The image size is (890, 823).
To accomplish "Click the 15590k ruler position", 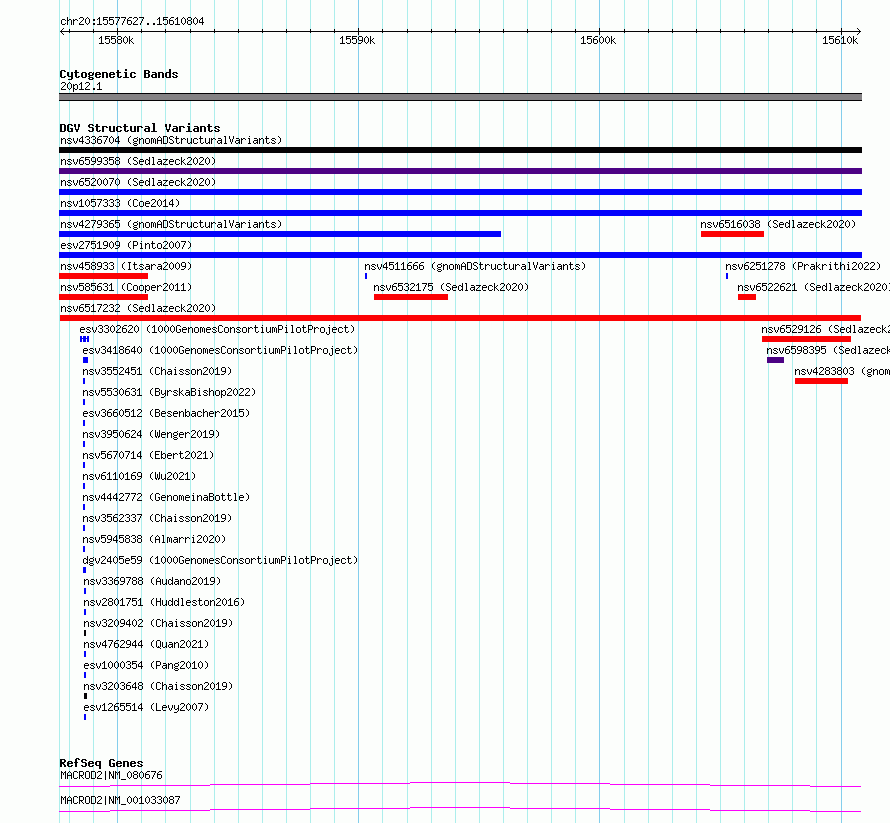I will tap(357, 40).
